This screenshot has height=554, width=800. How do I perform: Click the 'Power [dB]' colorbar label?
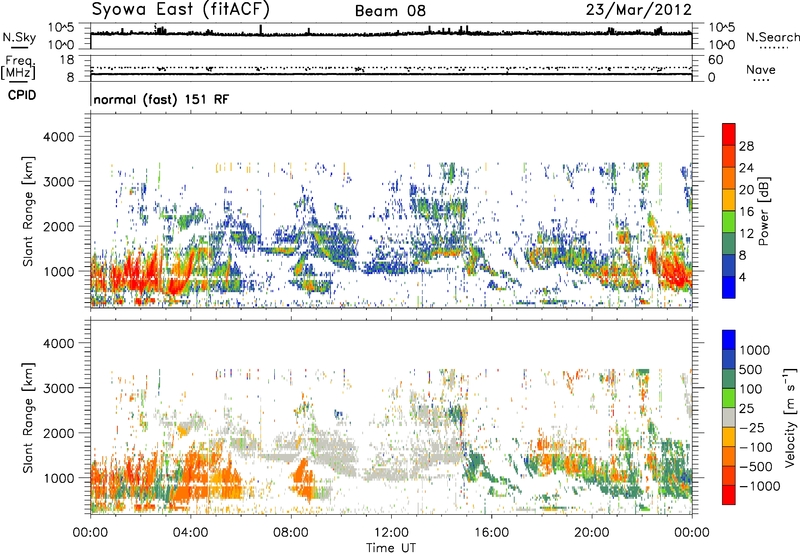764,211
